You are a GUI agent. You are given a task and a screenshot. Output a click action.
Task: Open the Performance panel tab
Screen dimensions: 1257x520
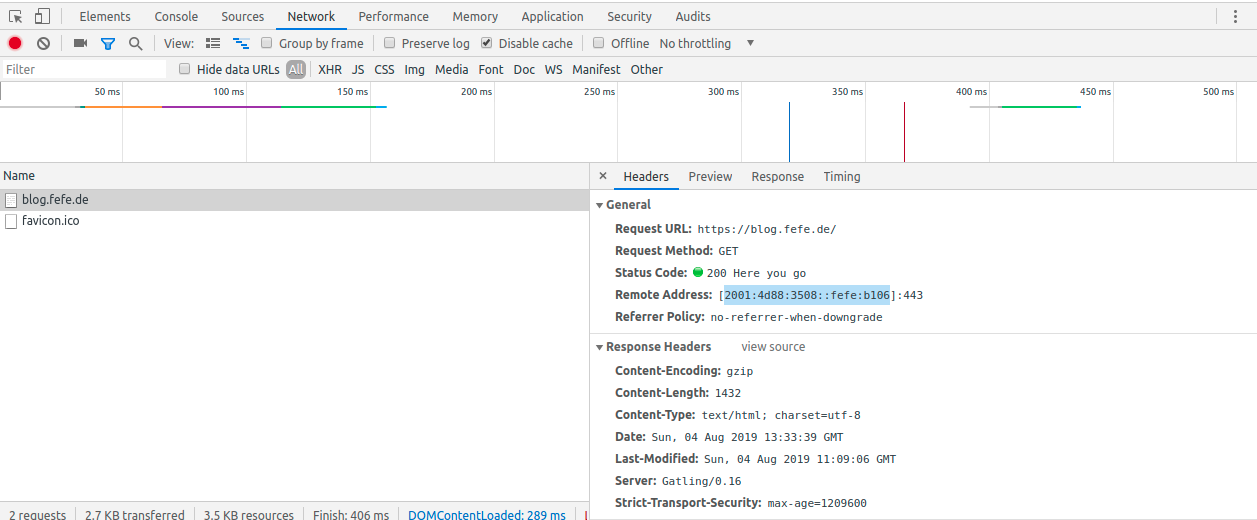394,16
